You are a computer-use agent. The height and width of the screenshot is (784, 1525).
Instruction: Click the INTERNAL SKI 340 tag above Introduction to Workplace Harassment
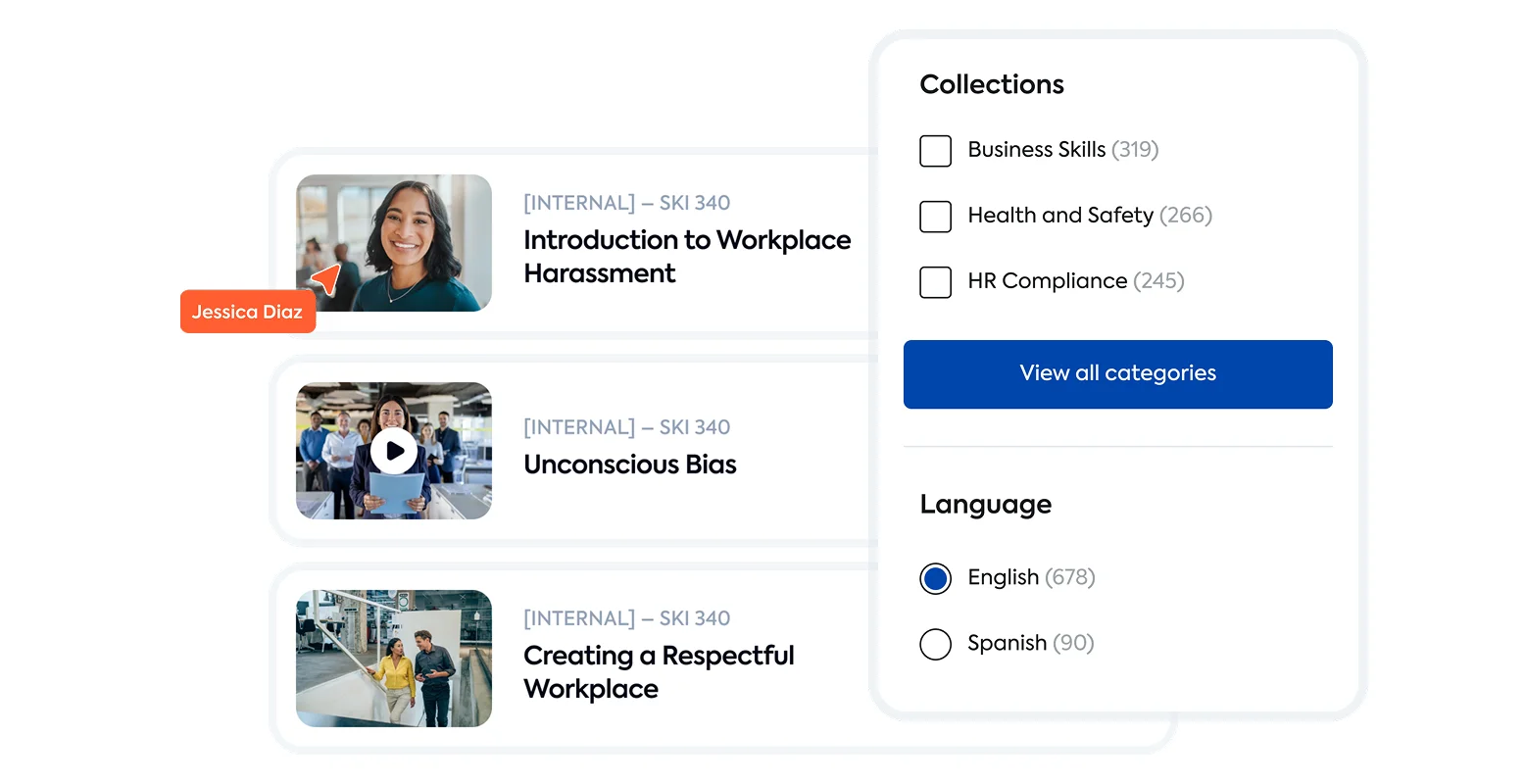pos(626,203)
